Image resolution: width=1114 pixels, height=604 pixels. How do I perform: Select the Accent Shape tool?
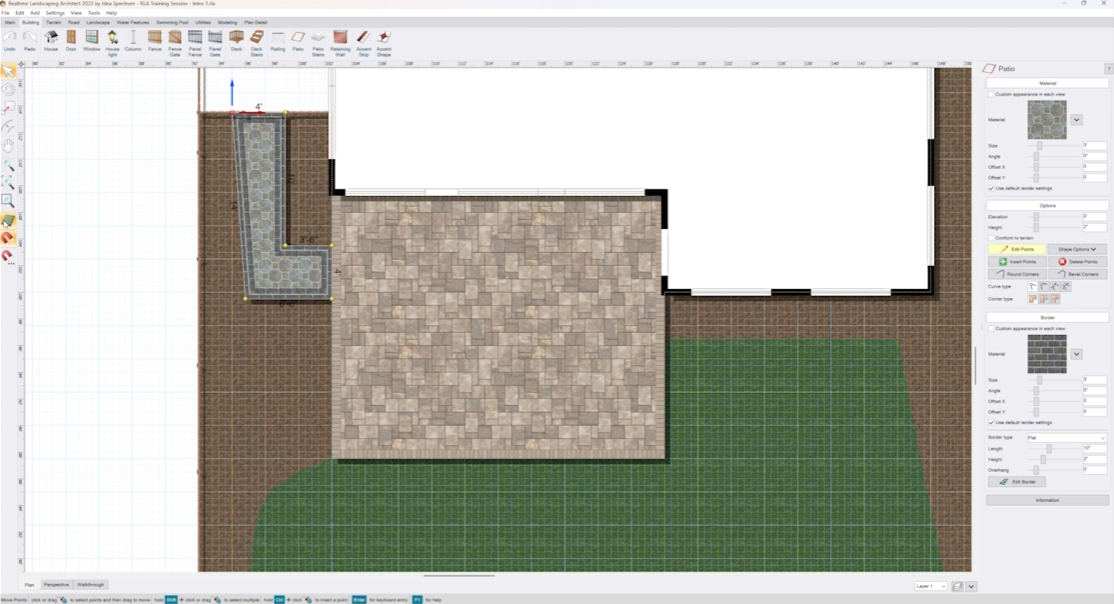384,43
